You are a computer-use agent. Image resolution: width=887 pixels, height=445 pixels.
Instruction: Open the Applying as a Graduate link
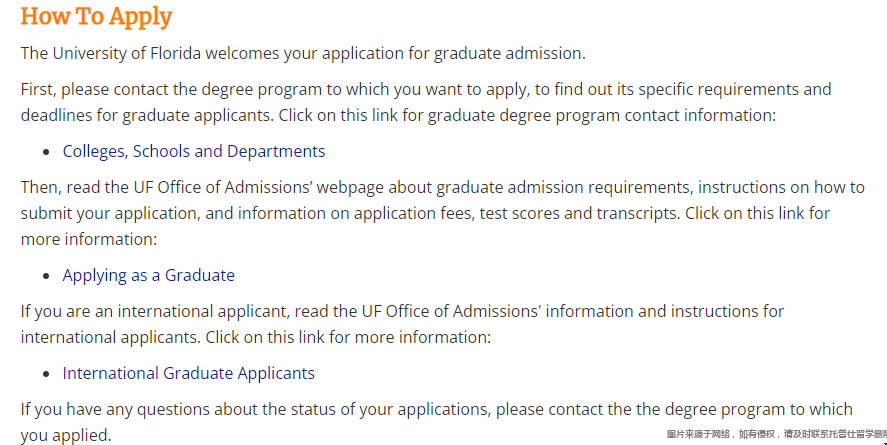tap(148, 275)
